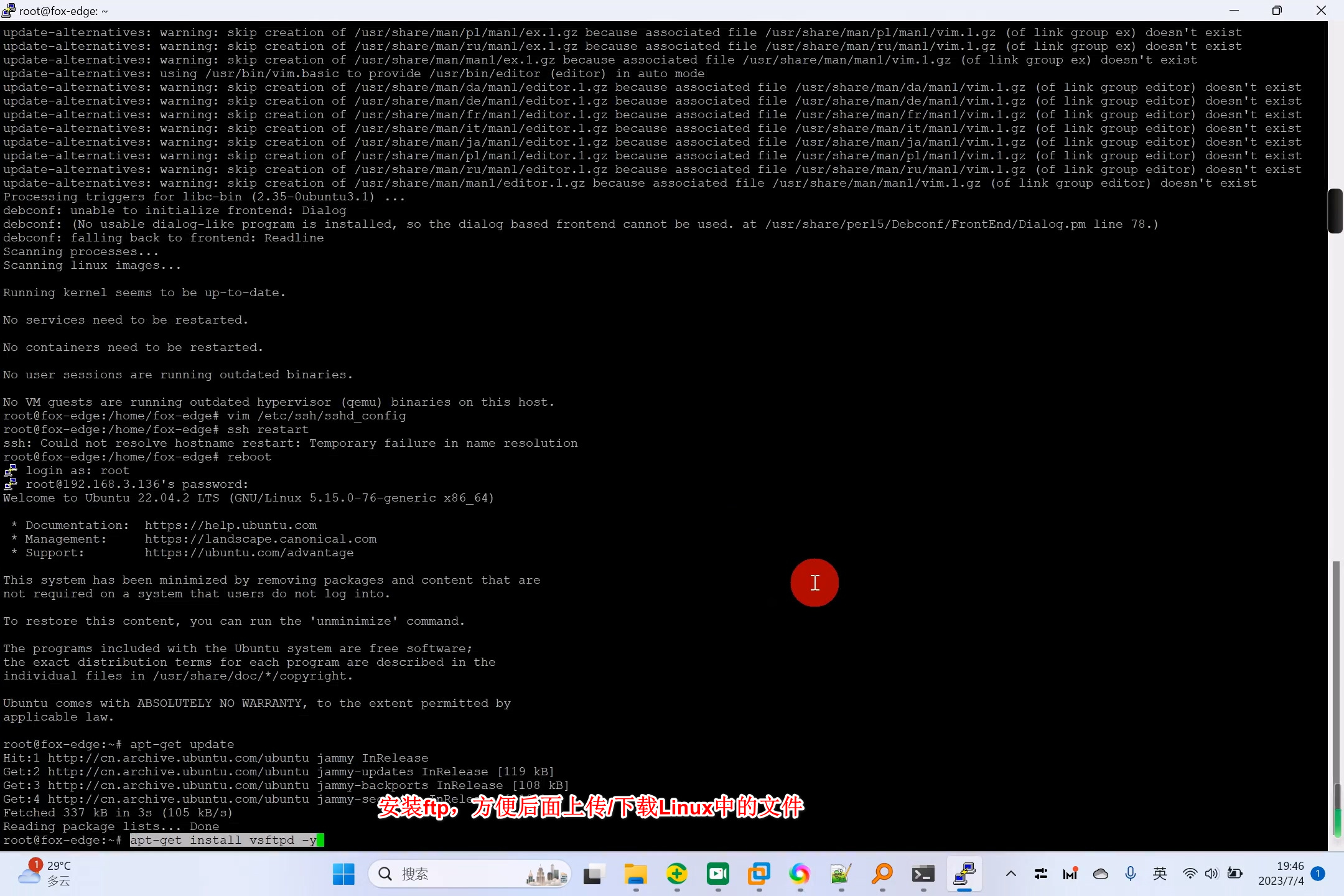Open the green plus browser taskbar icon
Viewport: 1344px width, 896px height.
676,874
